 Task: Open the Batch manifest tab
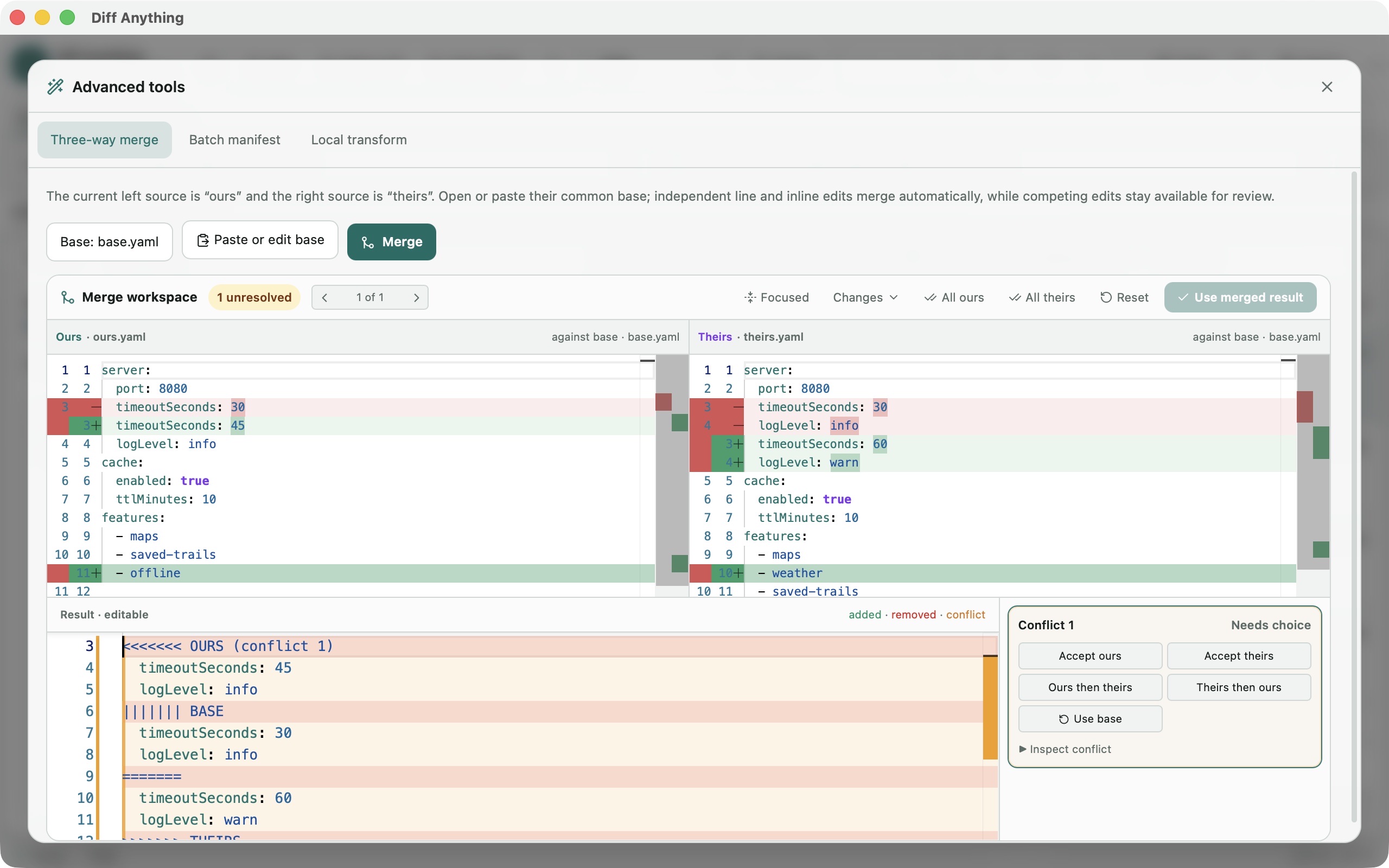235,139
